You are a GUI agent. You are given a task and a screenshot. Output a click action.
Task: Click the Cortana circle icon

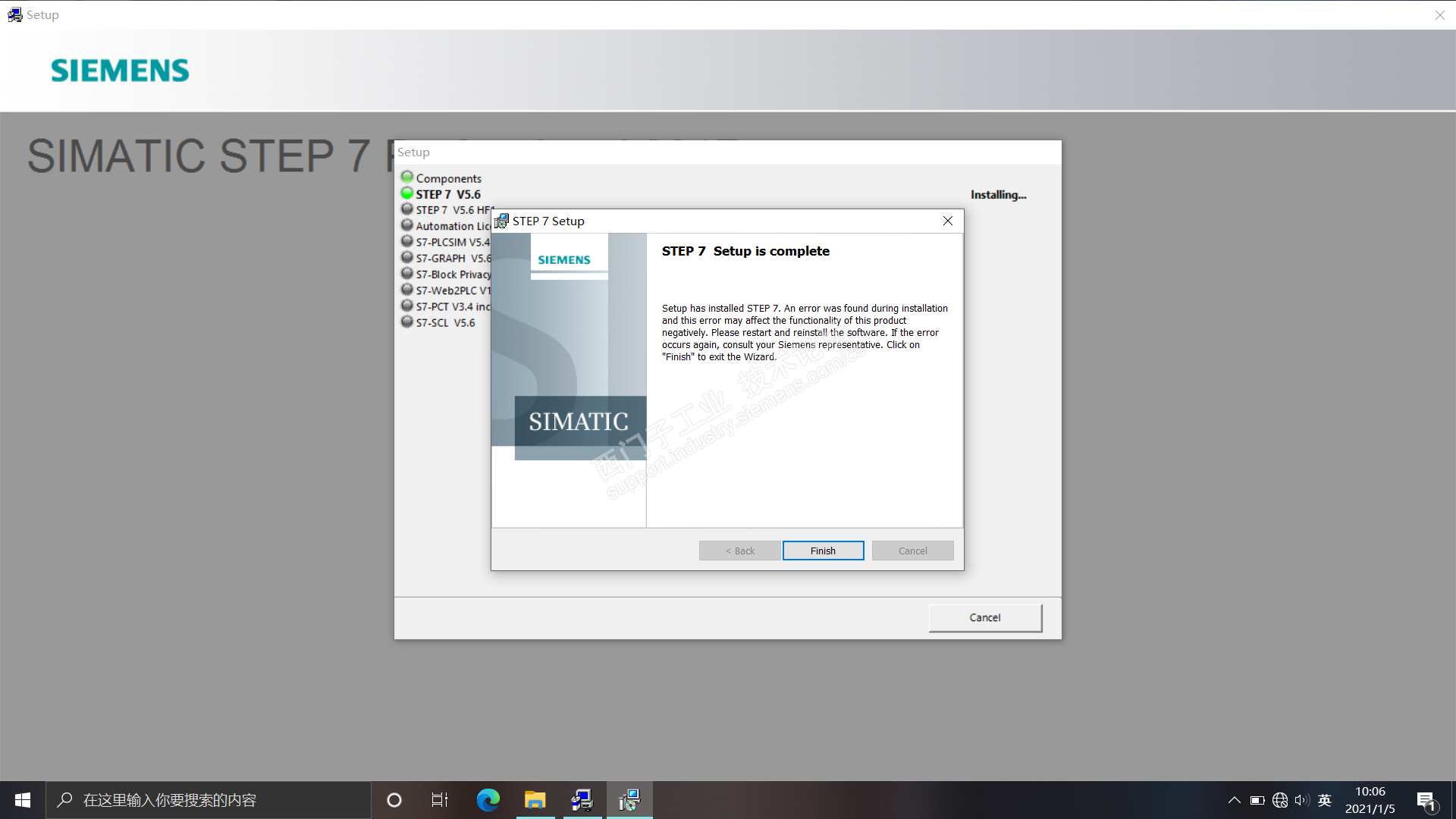pos(394,800)
